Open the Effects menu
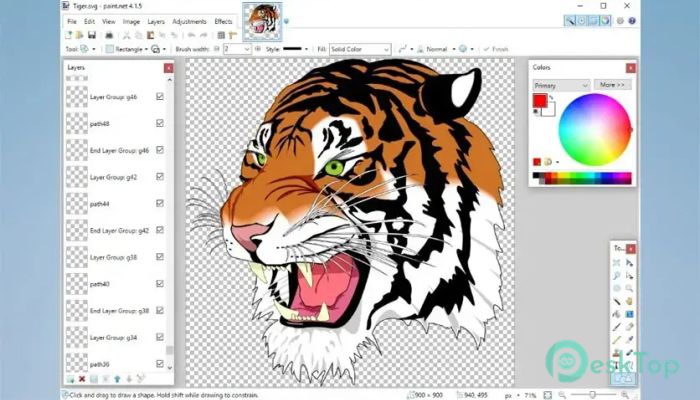The width and height of the screenshot is (700, 400). 223,21
